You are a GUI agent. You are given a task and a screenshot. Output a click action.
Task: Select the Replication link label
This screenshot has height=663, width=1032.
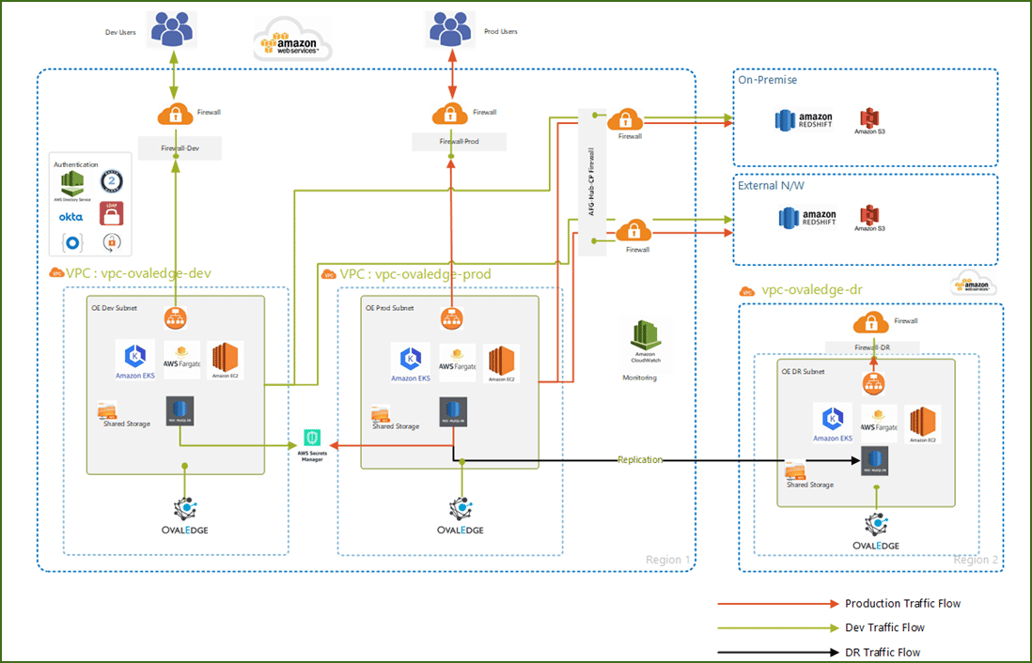pos(640,459)
